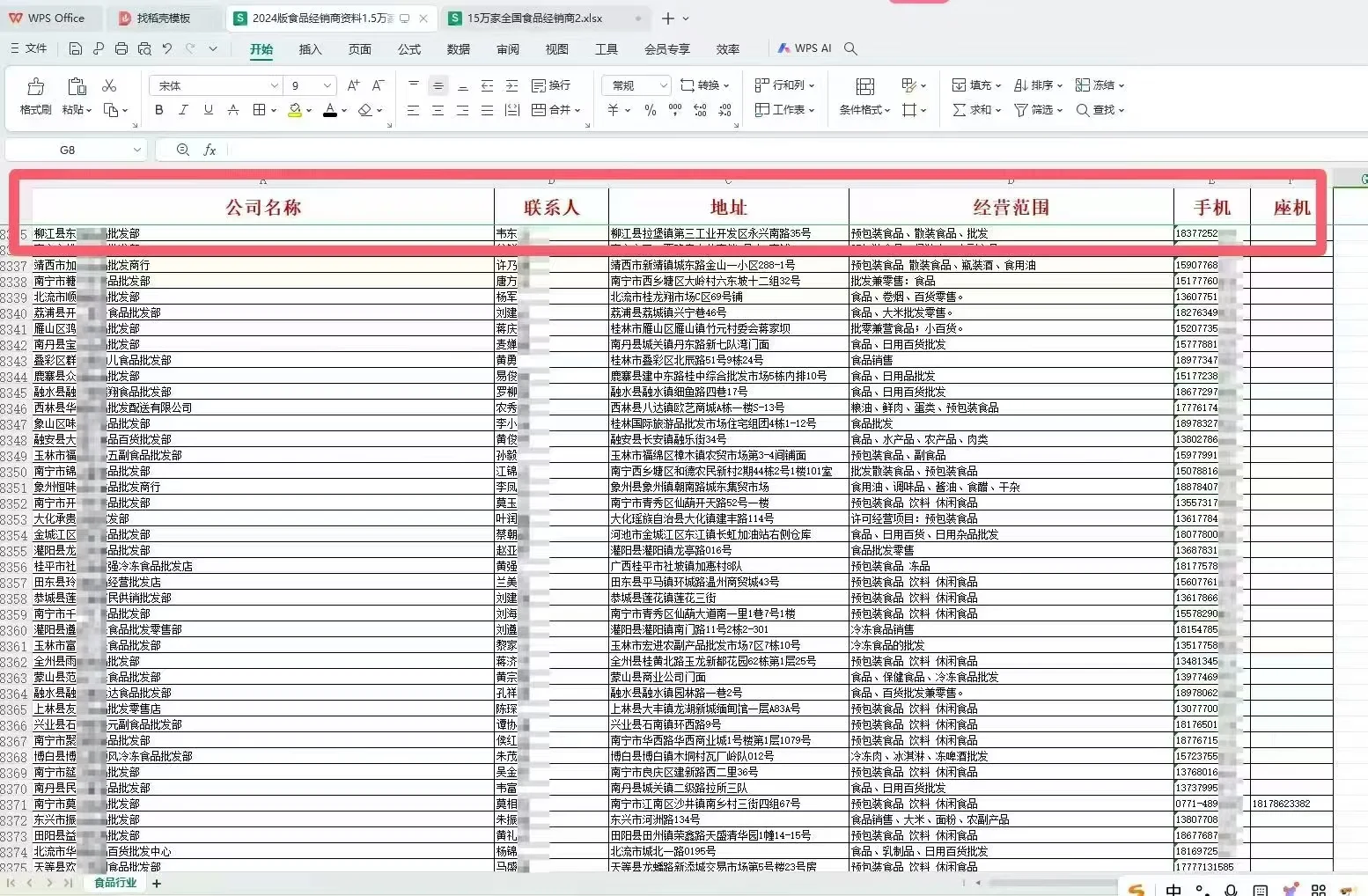Toggle center alignment for cells

pyautogui.click(x=438, y=109)
